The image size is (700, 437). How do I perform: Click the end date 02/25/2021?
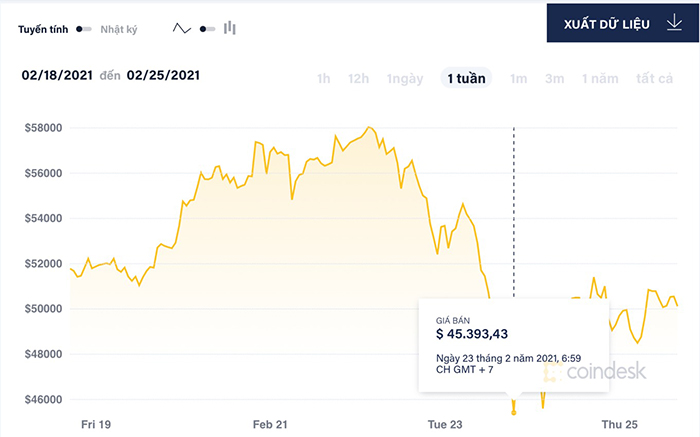tap(161, 75)
